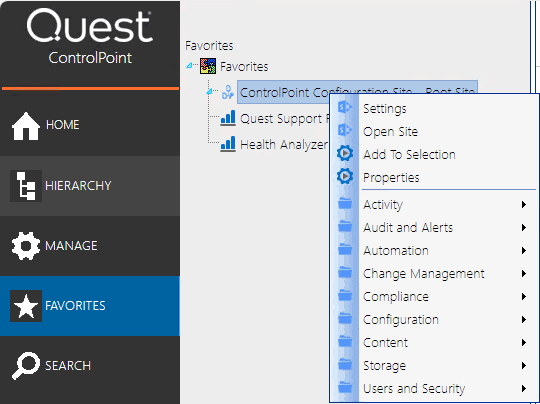Select the Quest Support tree row
This screenshot has width=540, height=404.
[x=284, y=118]
